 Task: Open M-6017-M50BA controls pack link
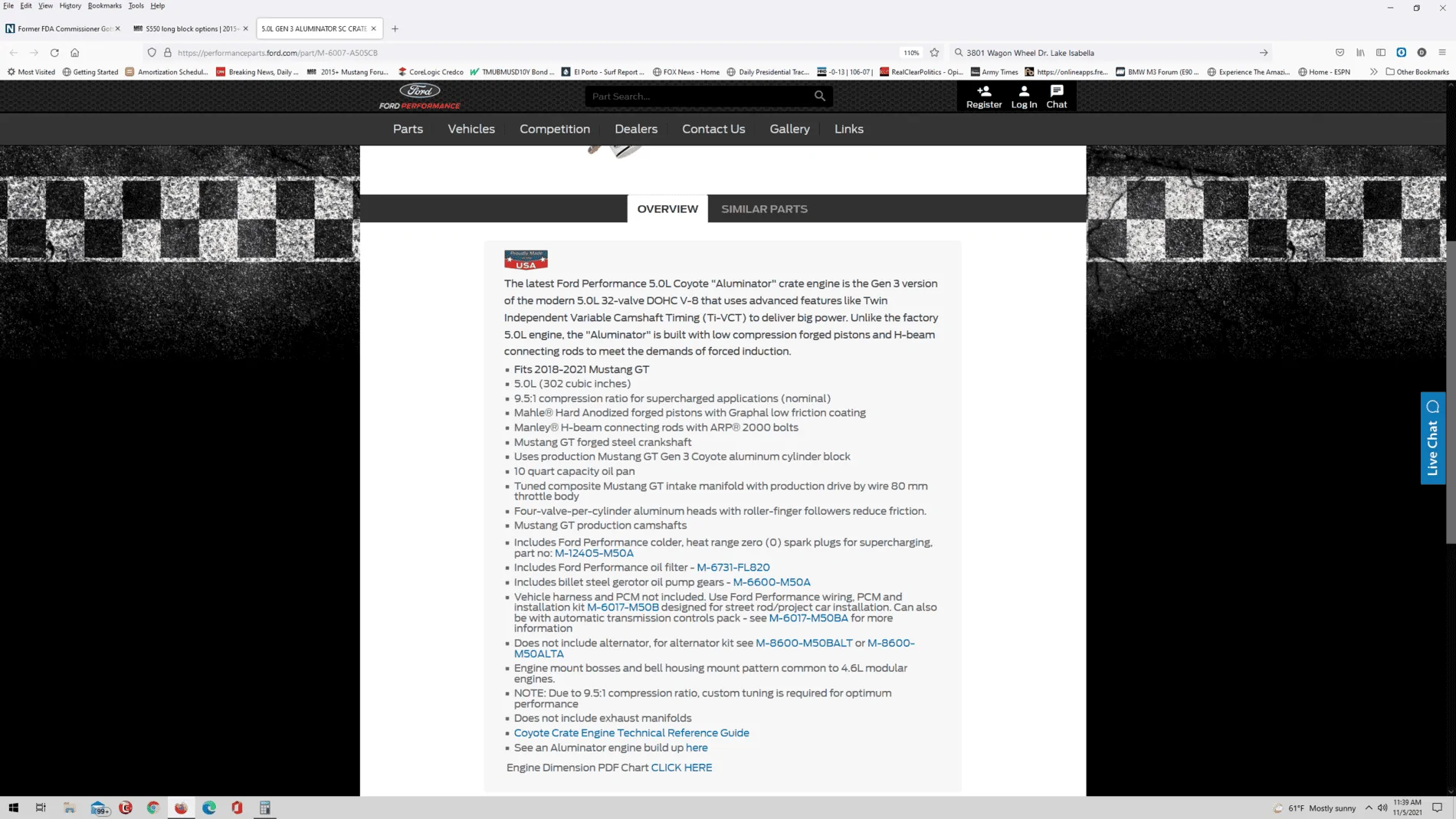(808, 618)
